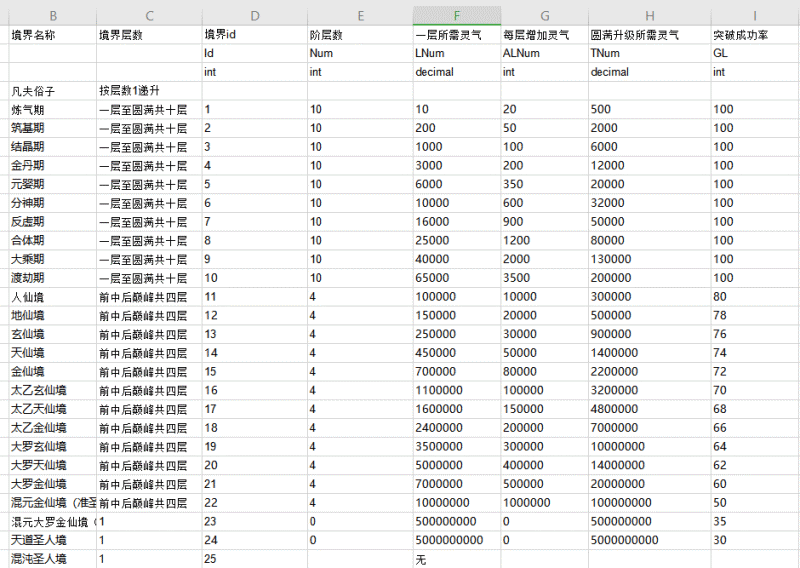Select the '太乙天仙境' cell
The width and height of the screenshot is (800, 568).
(x=53, y=409)
